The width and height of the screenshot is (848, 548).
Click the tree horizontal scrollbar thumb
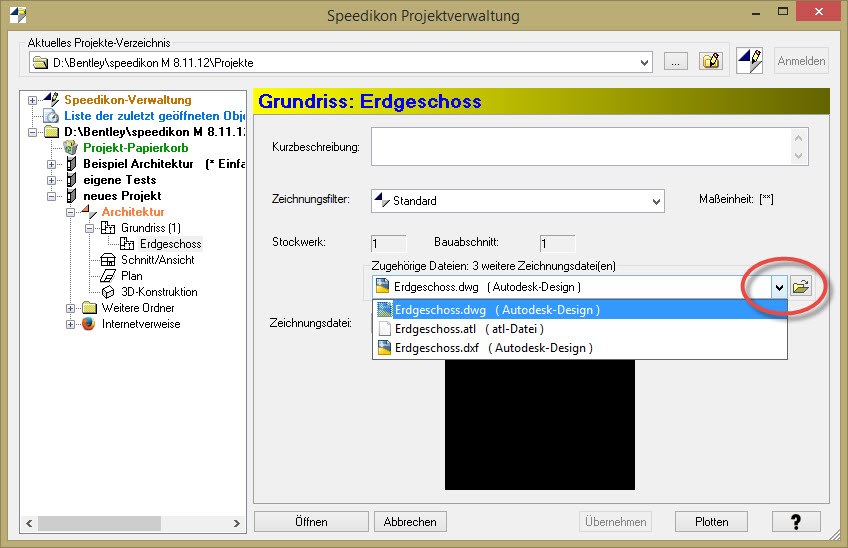click(x=99, y=523)
